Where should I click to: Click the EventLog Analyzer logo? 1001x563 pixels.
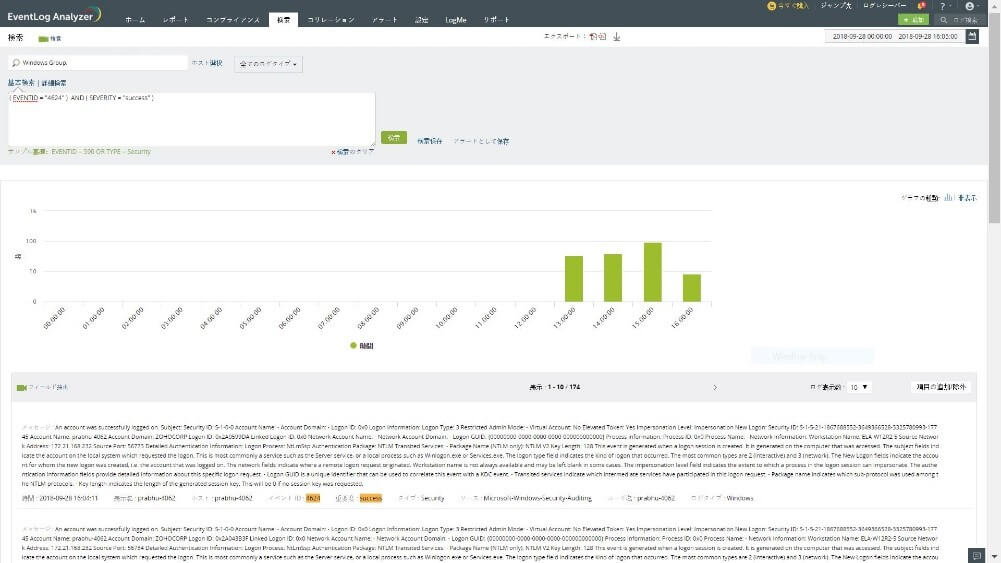(x=54, y=15)
